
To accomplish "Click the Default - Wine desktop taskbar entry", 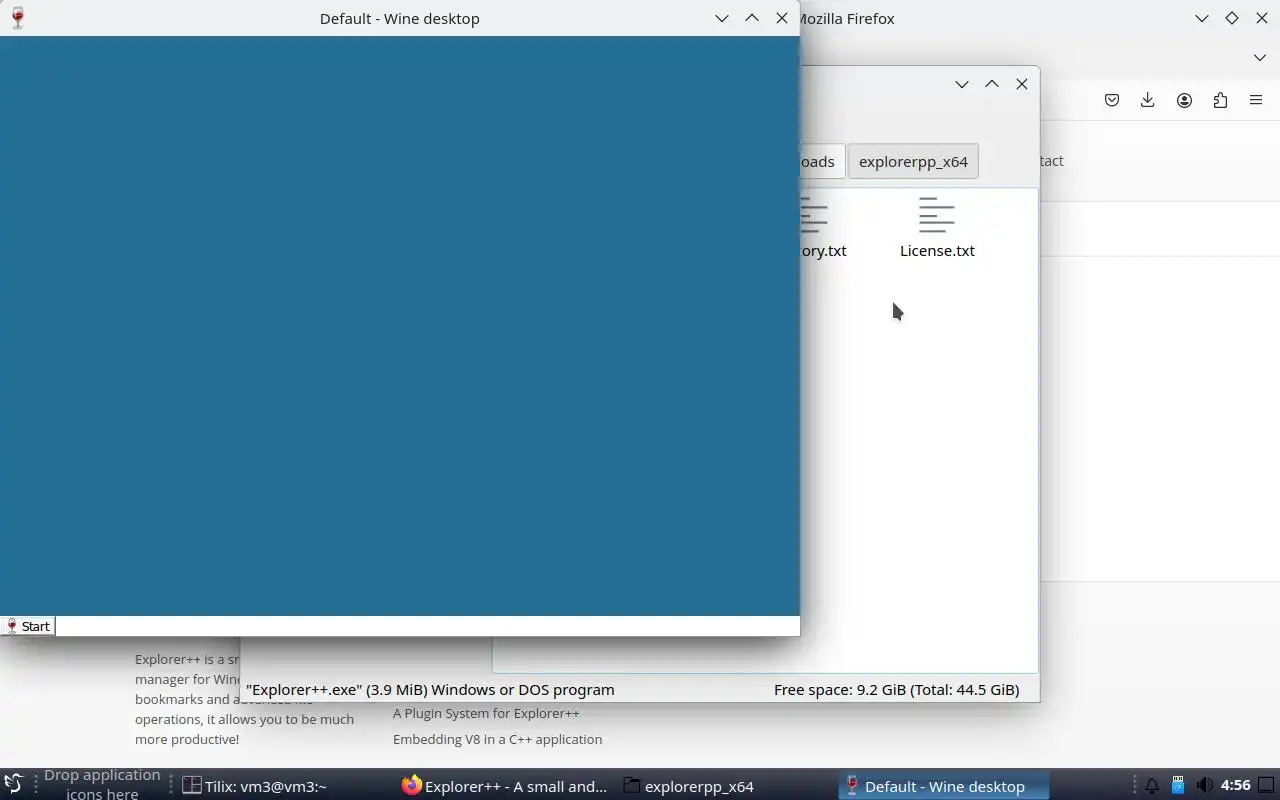I will (944, 786).
